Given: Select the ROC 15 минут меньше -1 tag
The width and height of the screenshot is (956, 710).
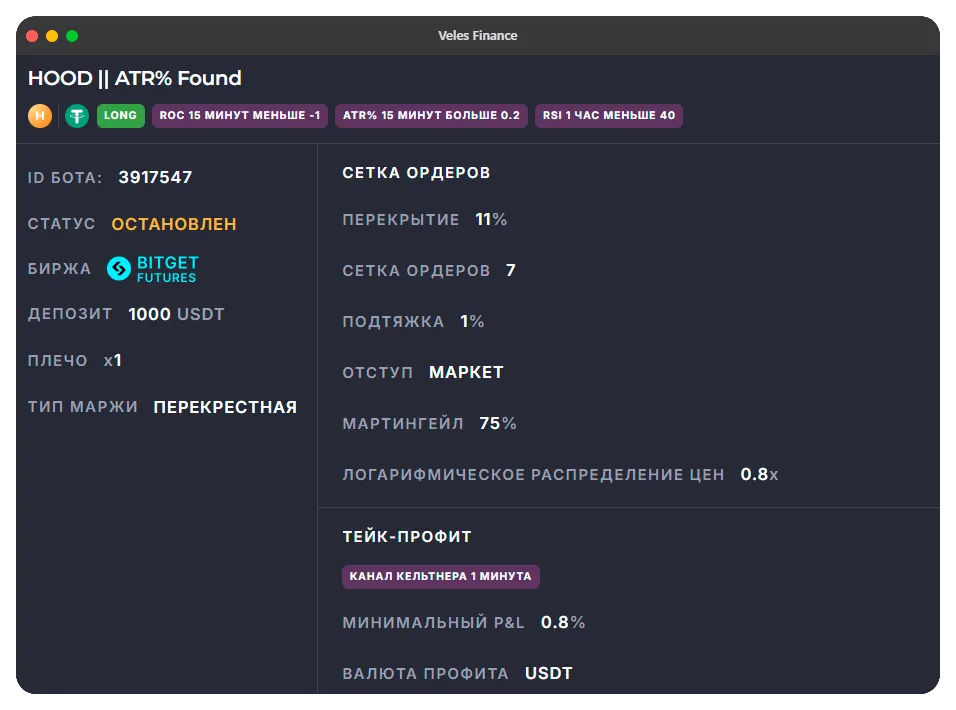Looking at the screenshot, I should (239, 116).
